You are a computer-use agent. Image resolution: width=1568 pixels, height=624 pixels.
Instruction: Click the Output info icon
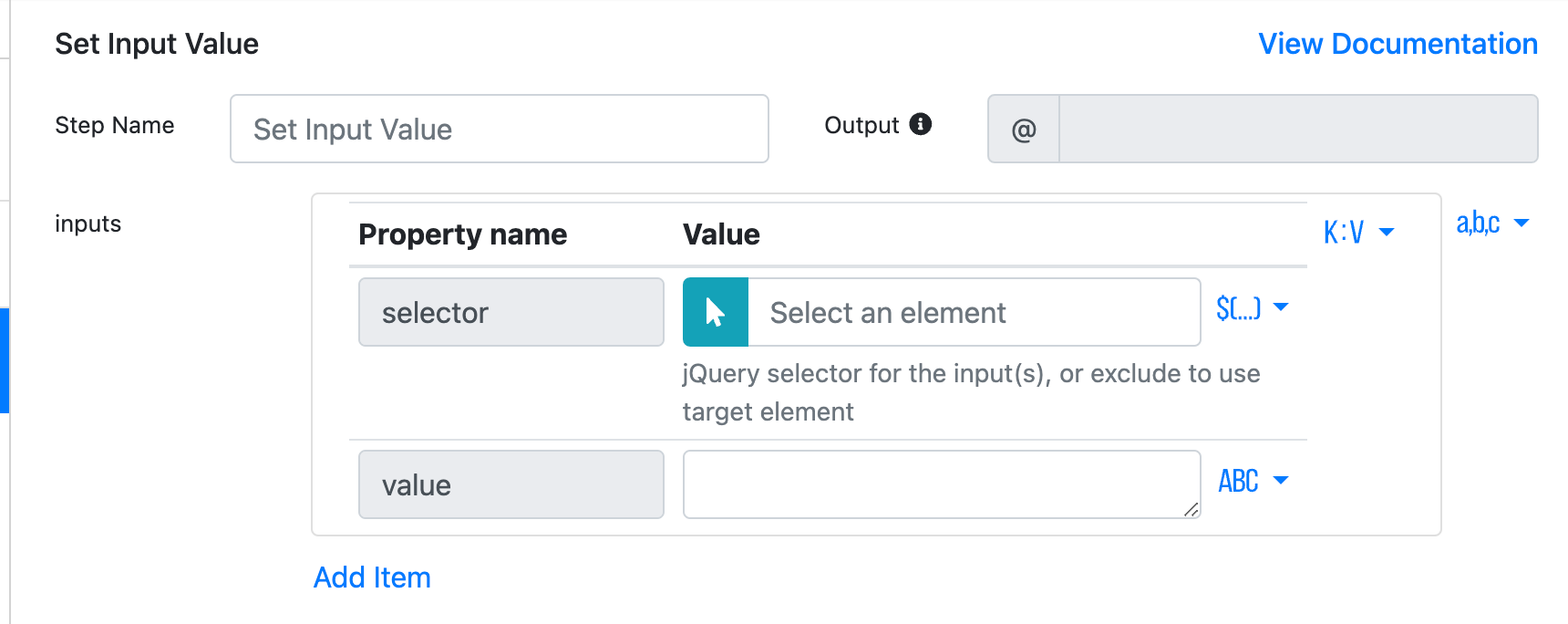tap(921, 124)
